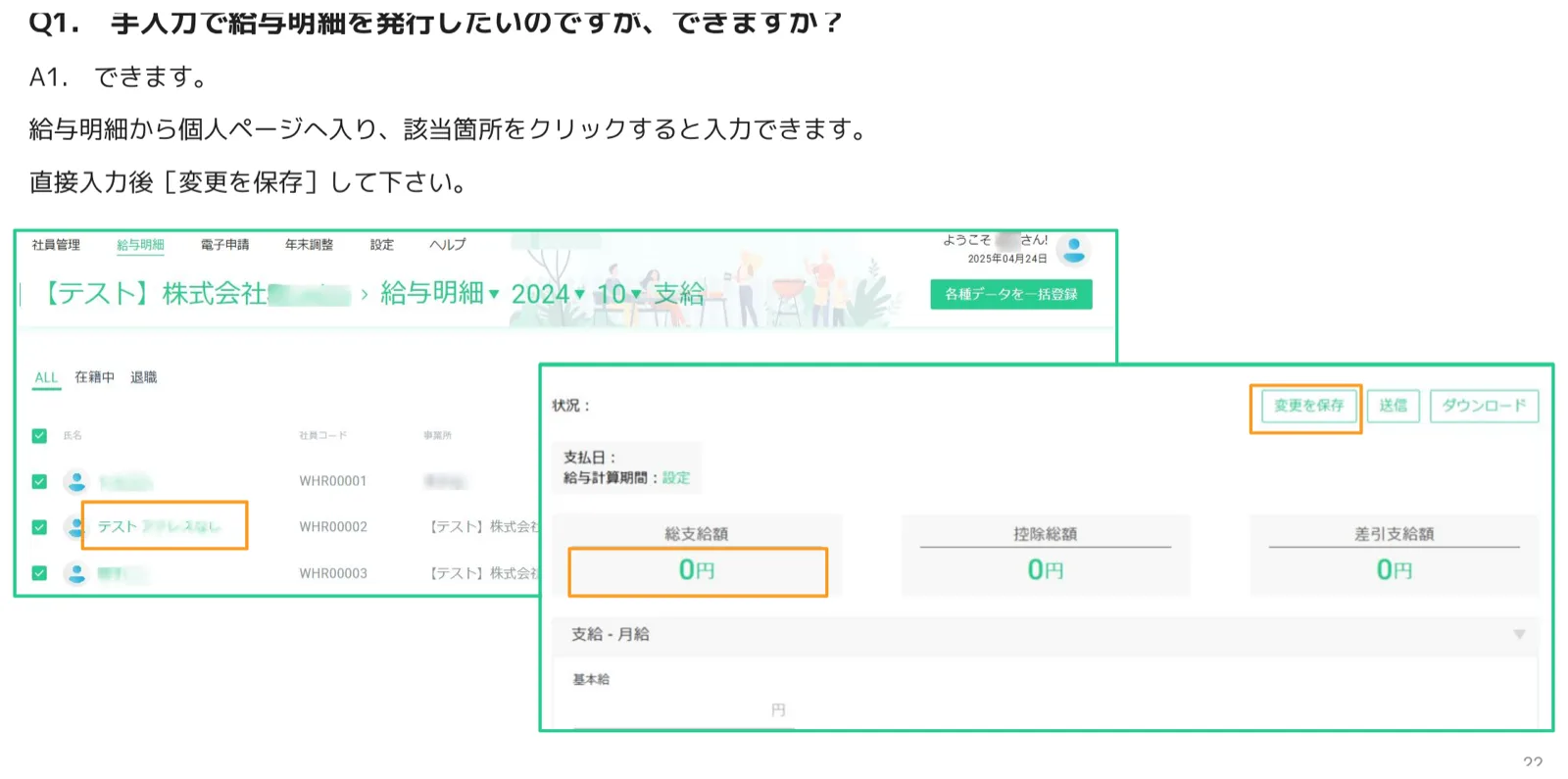The height and width of the screenshot is (779, 1568).
Task: Click the 総支給額 0円 value field
Action: (698, 570)
